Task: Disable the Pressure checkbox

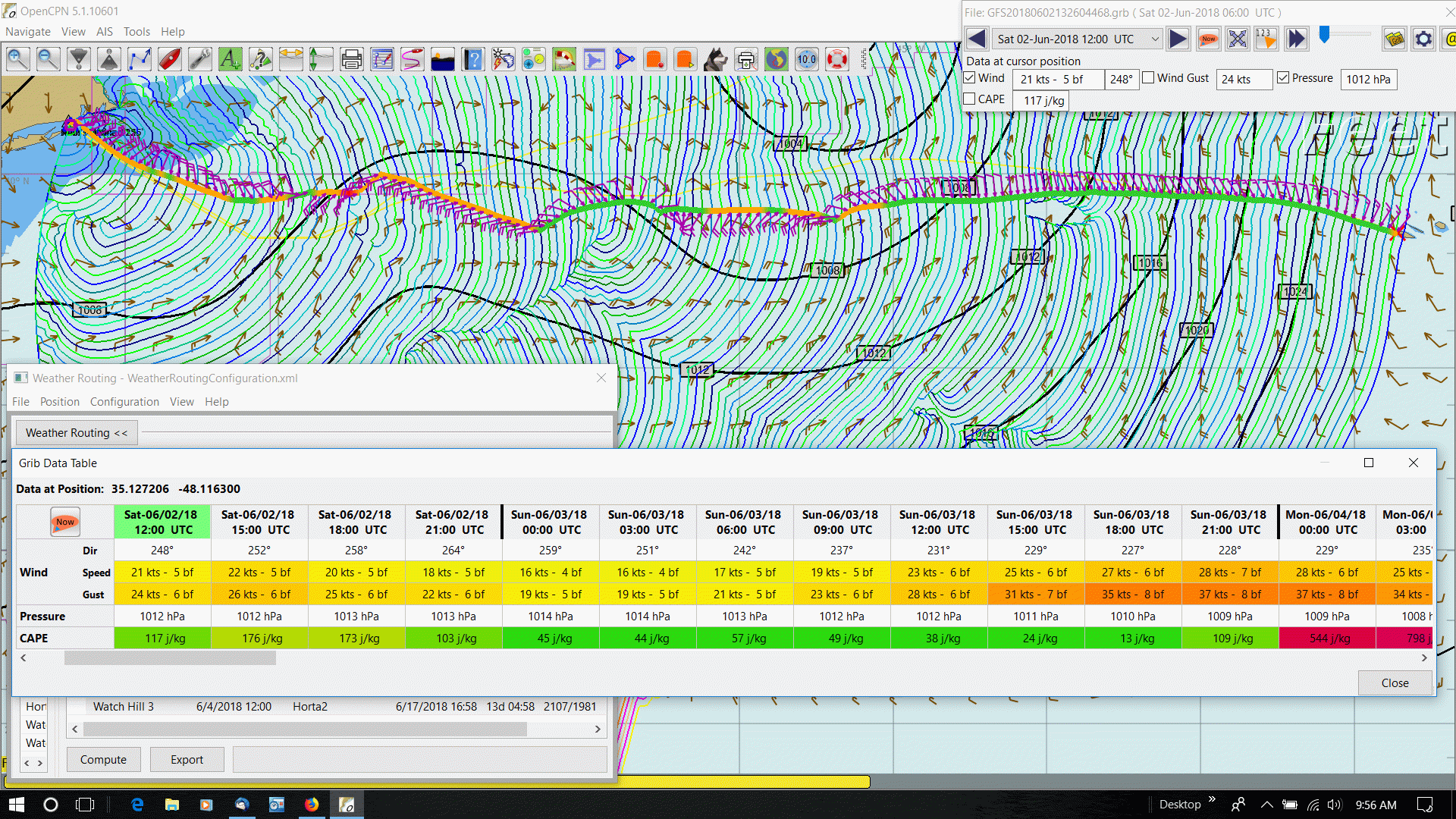Action: pos(1283,77)
